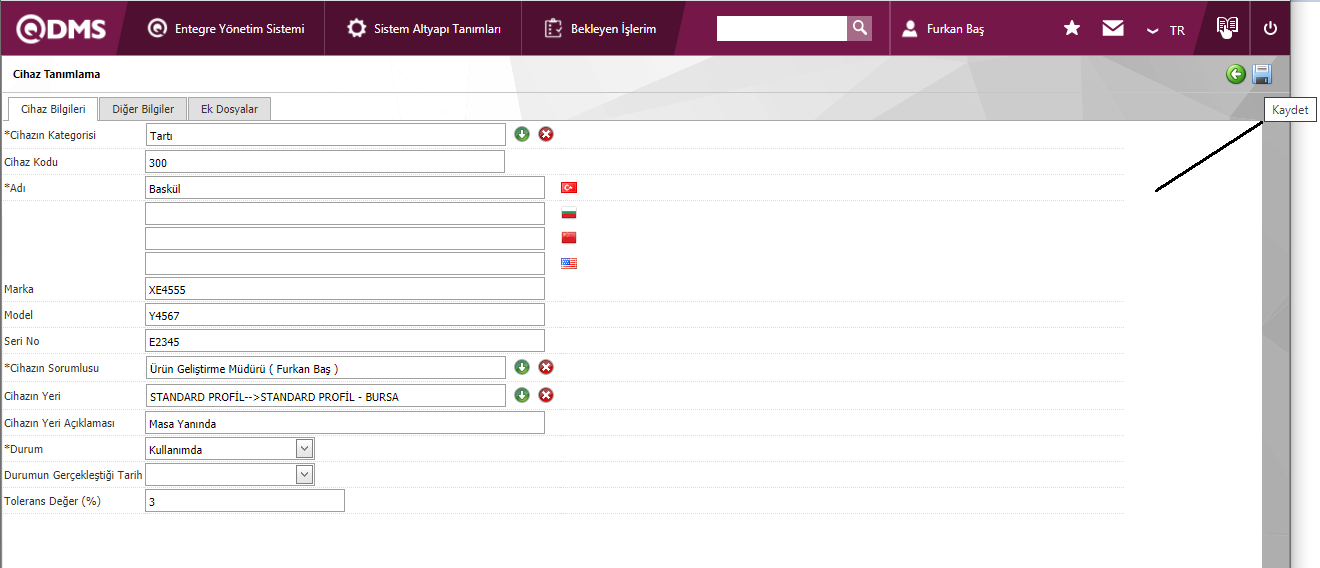Click the Cihazın Yeri field with STANDARD PROFİL
The height and width of the screenshot is (568, 1320).
point(325,396)
